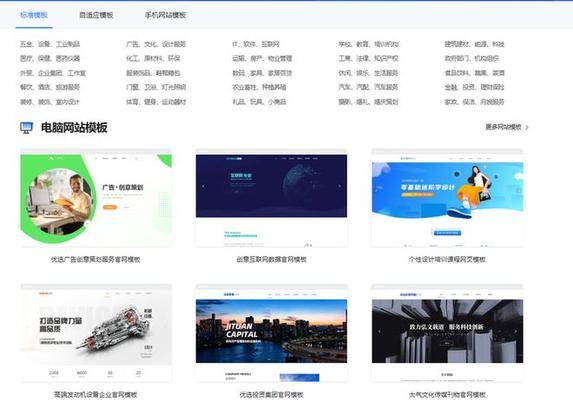573x400 pixels.
Task: Choose the 体育、健身、运动器材 category
Action: coord(156,102)
